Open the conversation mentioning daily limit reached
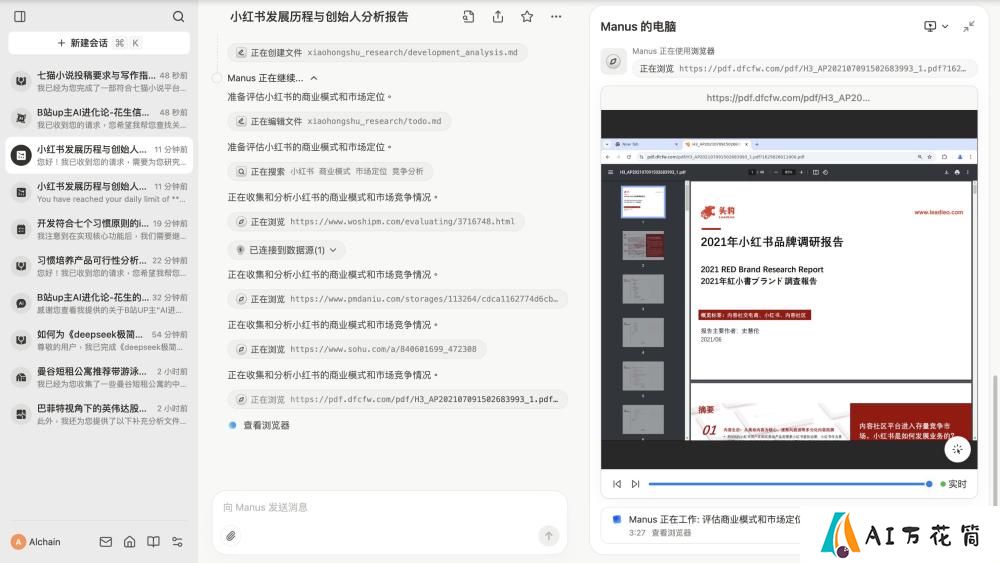Image resolution: width=1000 pixels, height=563 pixels. click(99, 192)
